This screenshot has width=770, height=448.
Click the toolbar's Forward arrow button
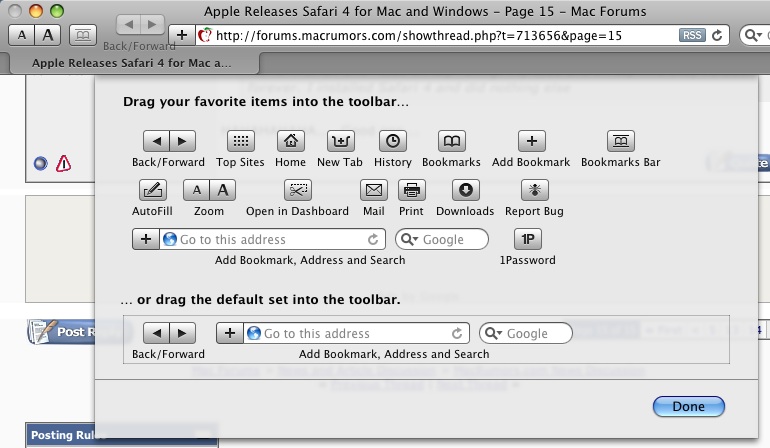[x=152, y=24]
